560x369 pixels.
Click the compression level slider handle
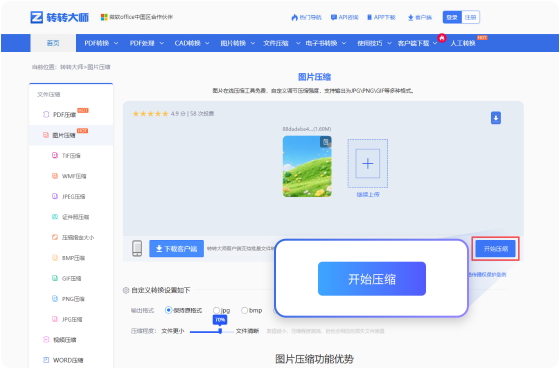[x=220, y=331]
